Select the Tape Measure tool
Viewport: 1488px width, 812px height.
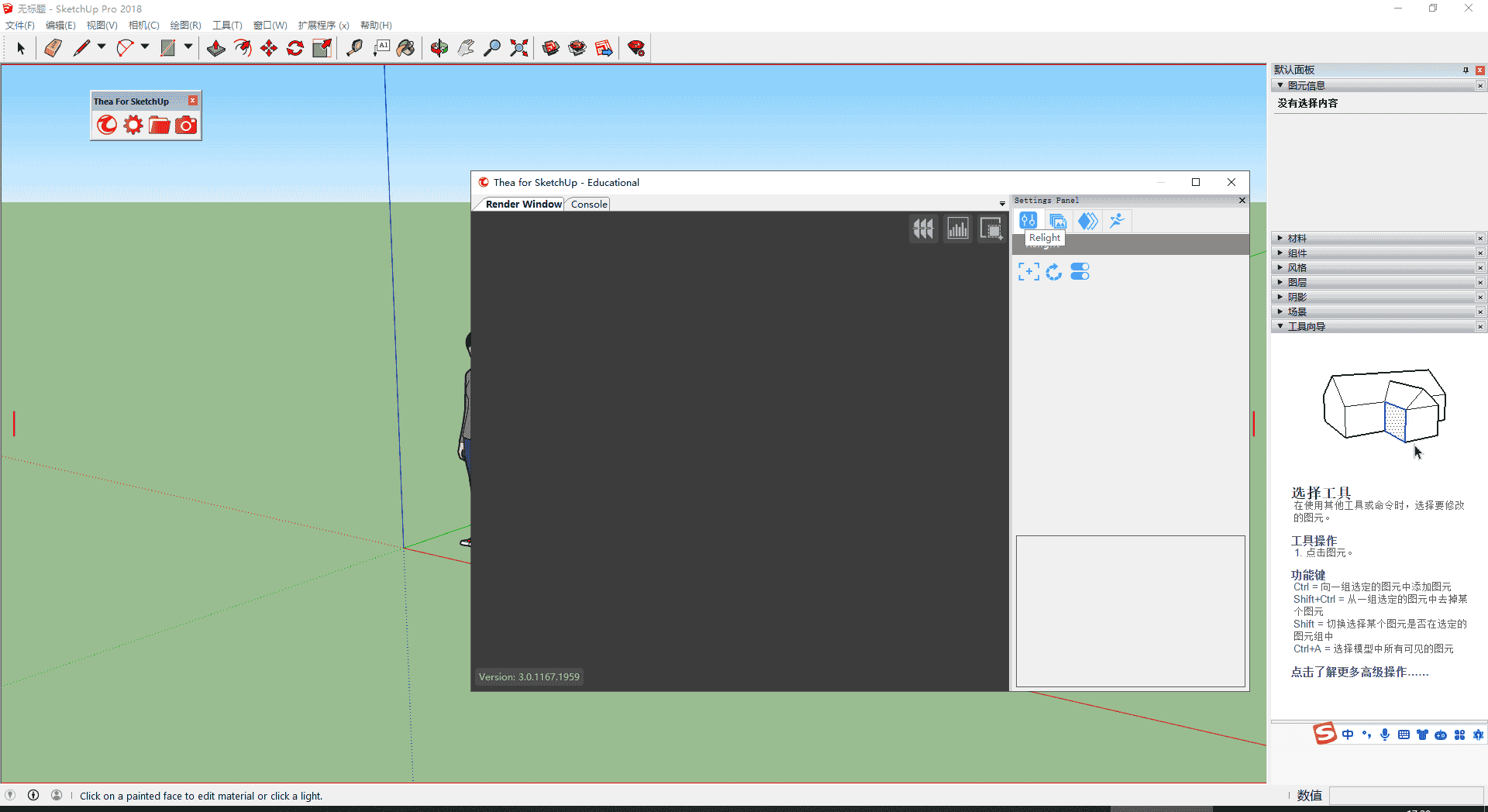(x=354, y=48)
